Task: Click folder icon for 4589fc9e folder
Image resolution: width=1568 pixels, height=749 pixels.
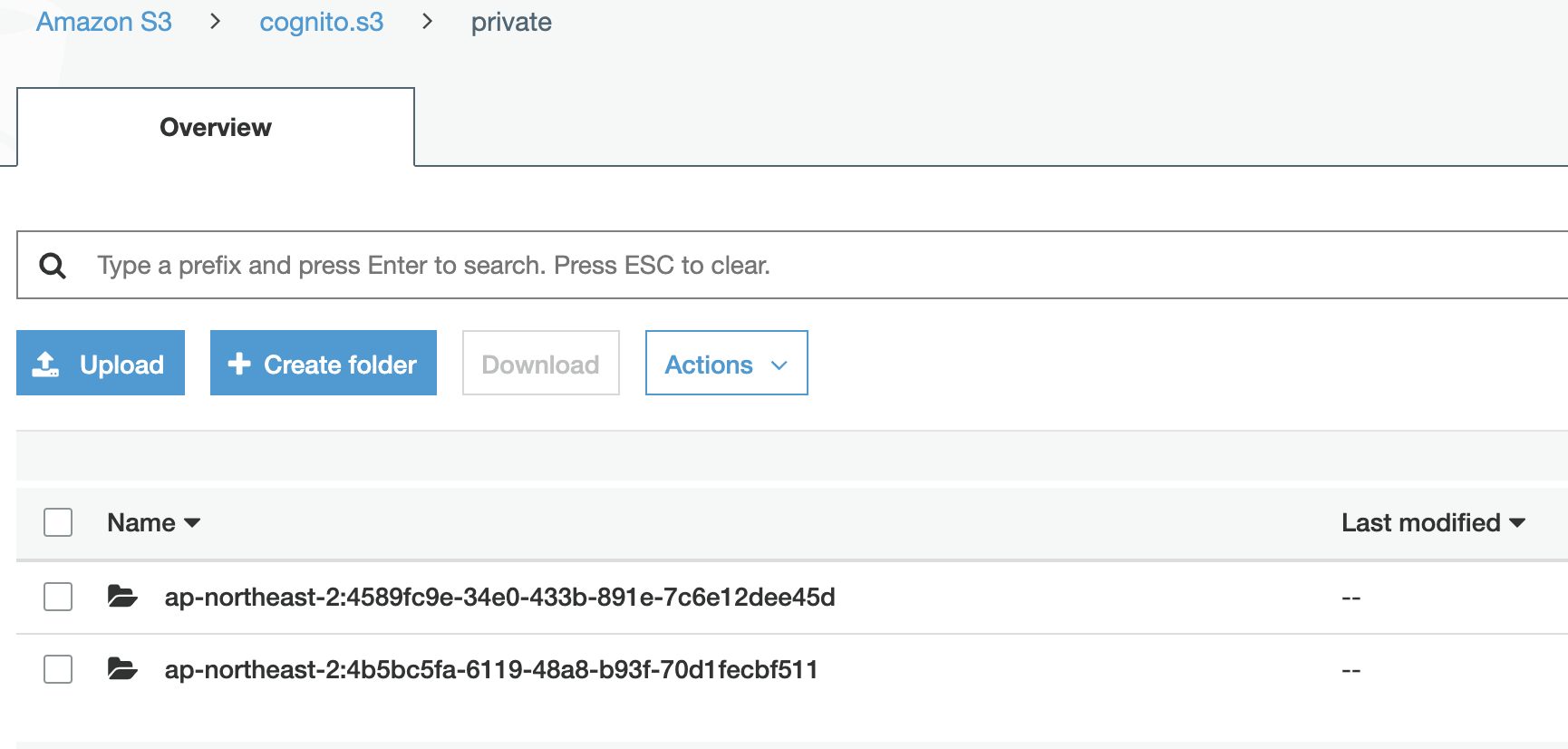Action: [x=122, y=597]
